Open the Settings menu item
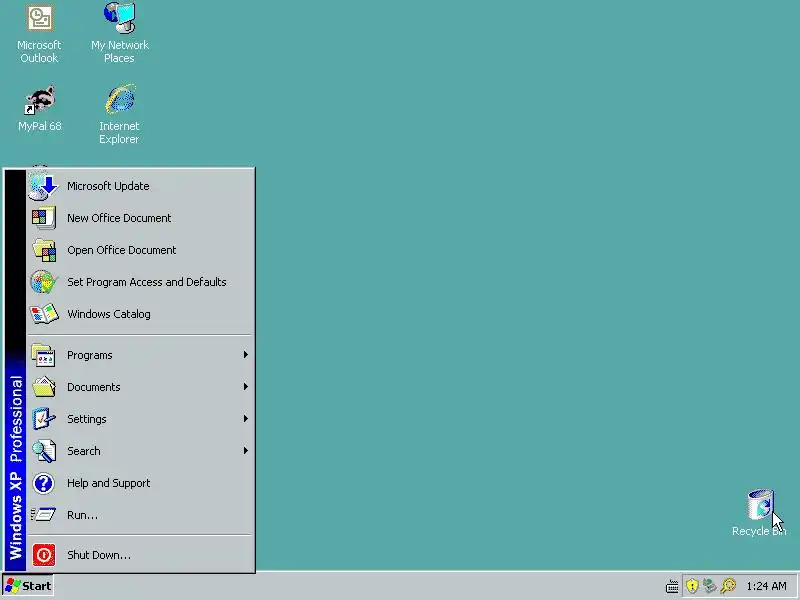 tap(140, 419)
